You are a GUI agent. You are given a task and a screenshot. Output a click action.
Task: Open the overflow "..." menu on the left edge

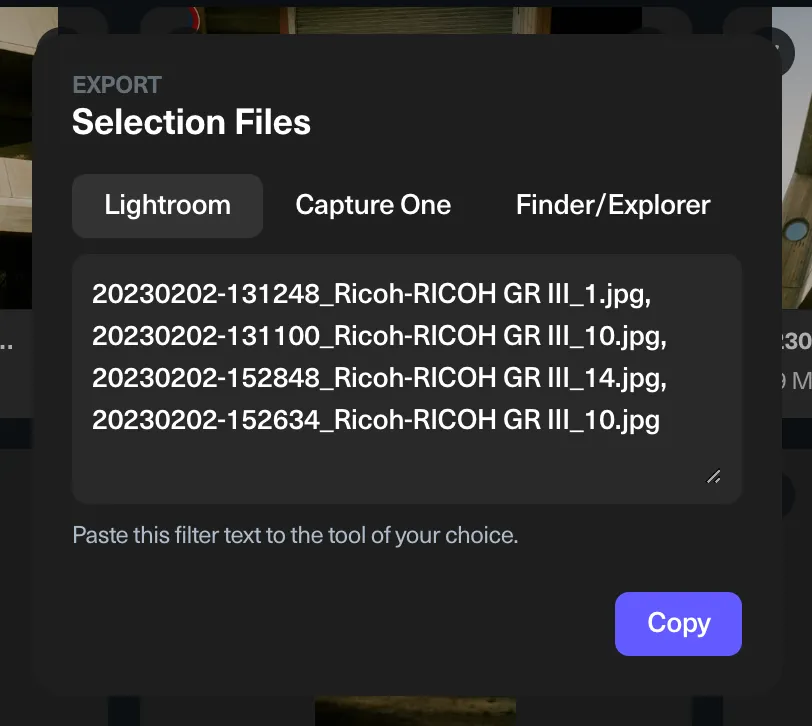point(8,345)
